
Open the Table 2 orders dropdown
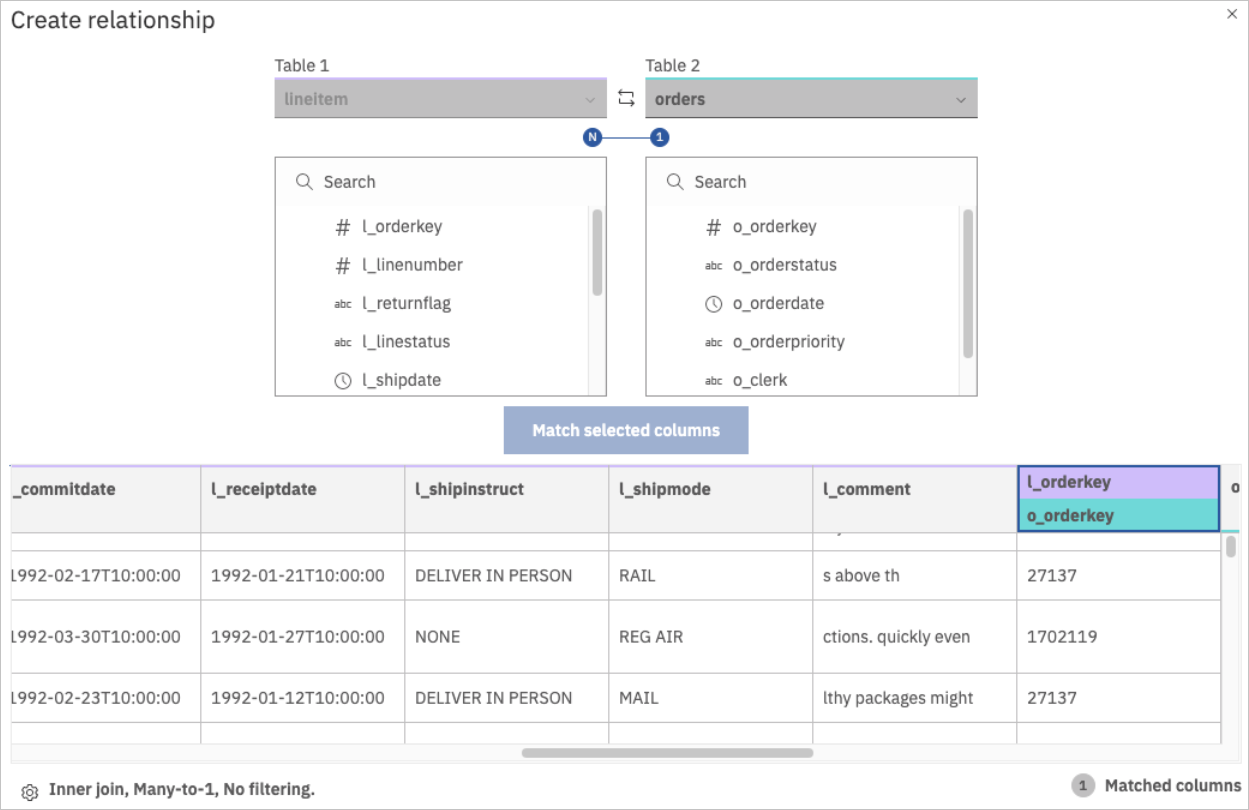[811, 99]
